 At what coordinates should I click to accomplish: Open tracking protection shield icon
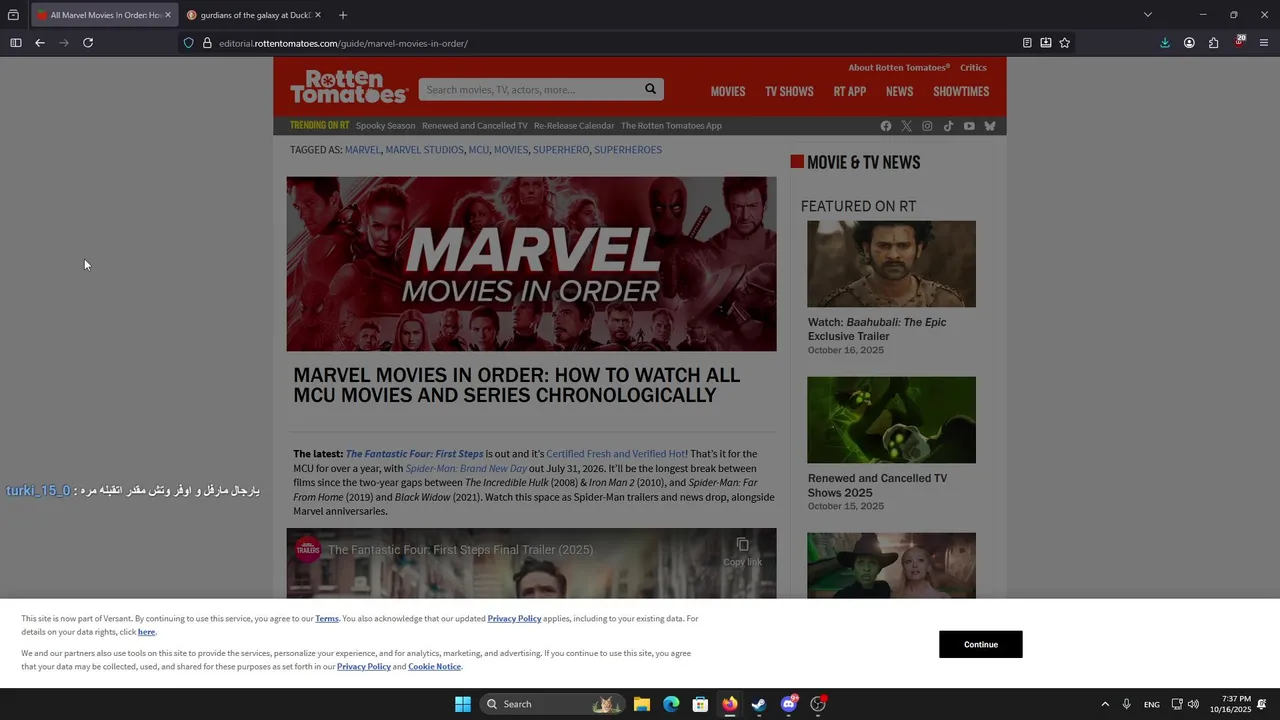click(188, 43)
